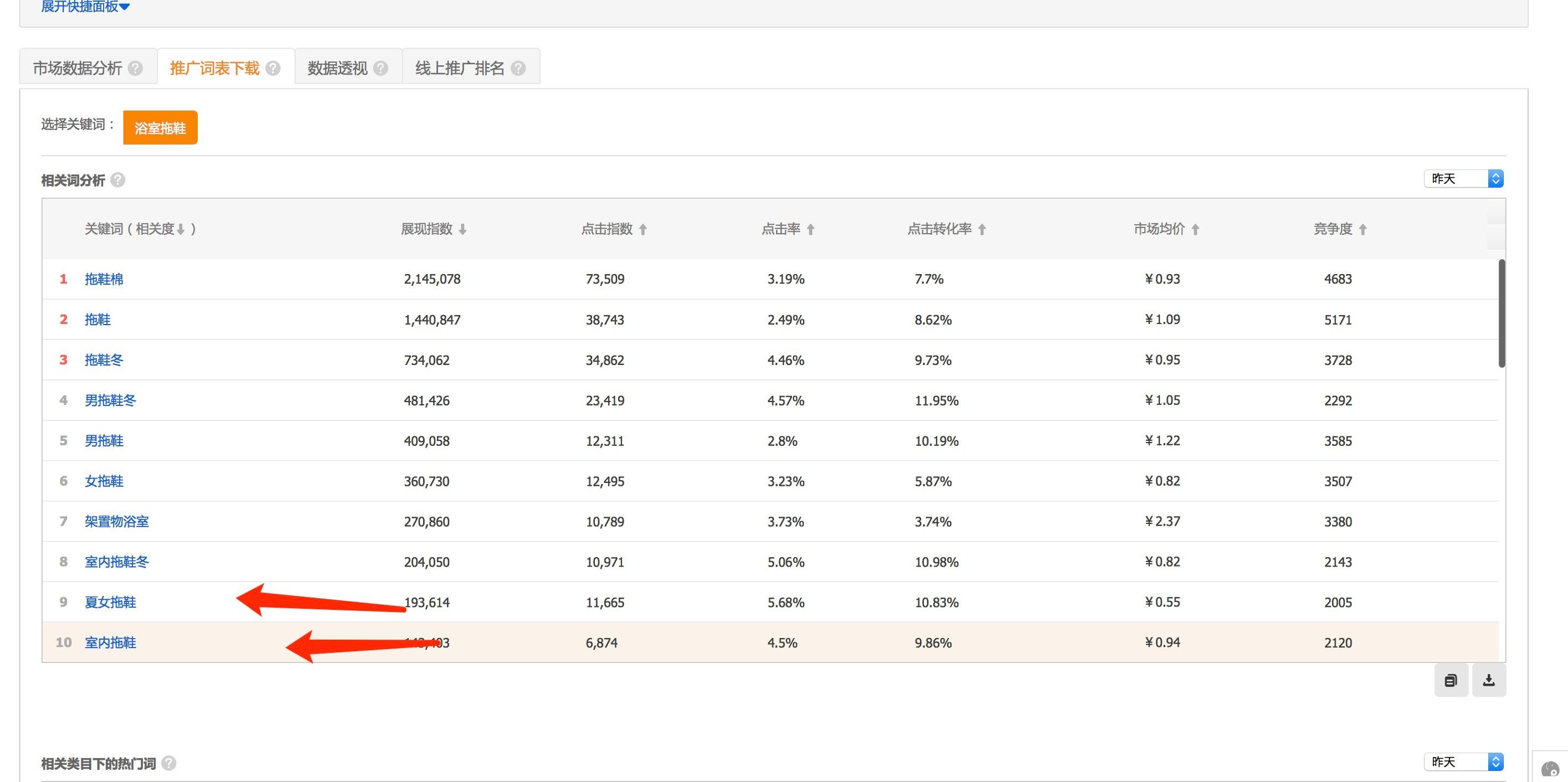The width and height of the screenshot is (1568, 782).
Task: Click help icon beside 推广词表下载 tab
Action: (273, 68)
